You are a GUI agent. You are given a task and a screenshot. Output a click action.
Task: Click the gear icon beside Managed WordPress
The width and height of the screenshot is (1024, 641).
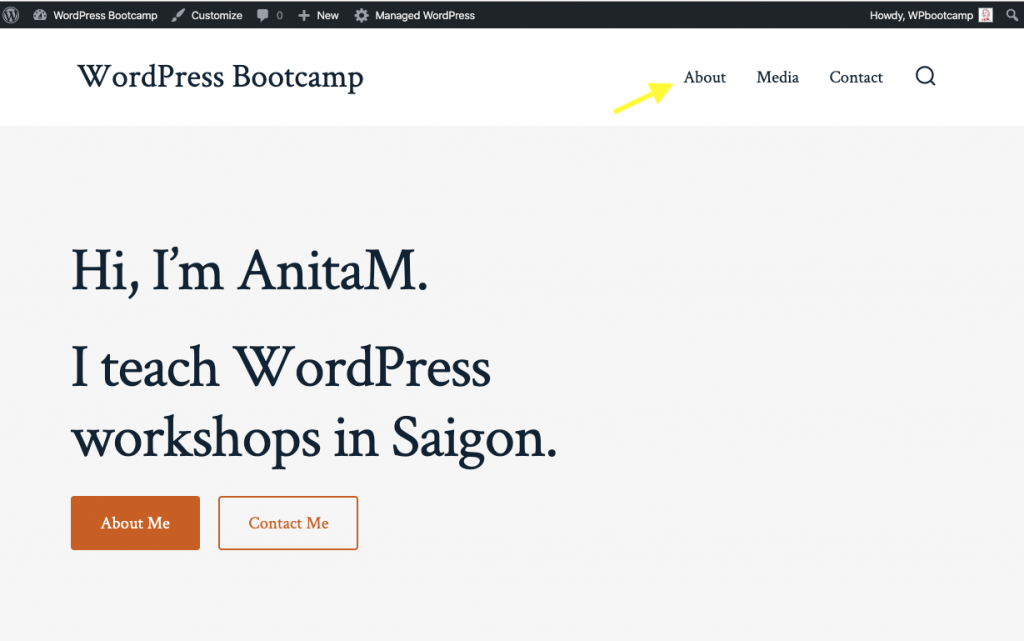tap(362, 15)
